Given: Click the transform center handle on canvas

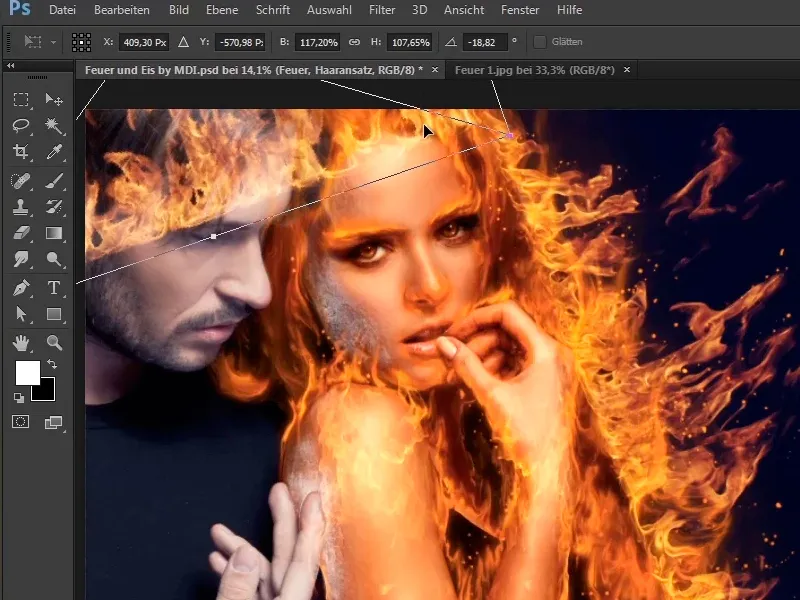Looking at the screenshot, I should [213, 236].
